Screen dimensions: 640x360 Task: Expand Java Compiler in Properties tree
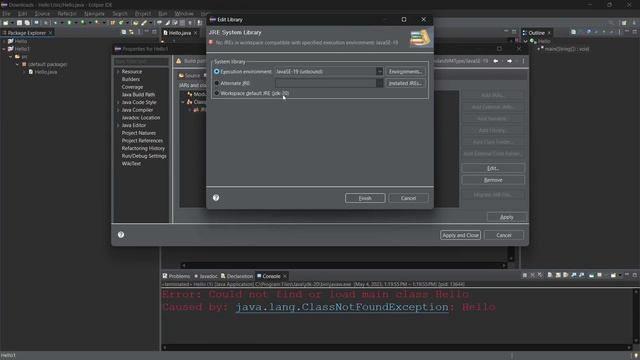click(118, 110)
